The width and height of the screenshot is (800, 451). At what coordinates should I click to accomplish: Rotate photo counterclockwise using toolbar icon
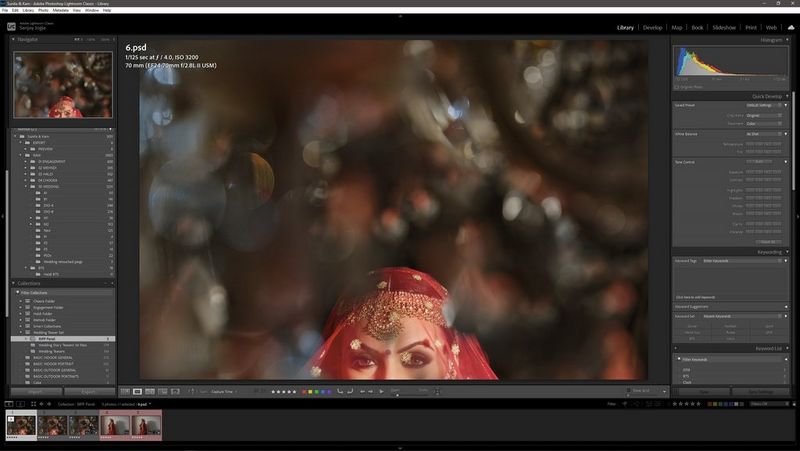tap(340, 391)
